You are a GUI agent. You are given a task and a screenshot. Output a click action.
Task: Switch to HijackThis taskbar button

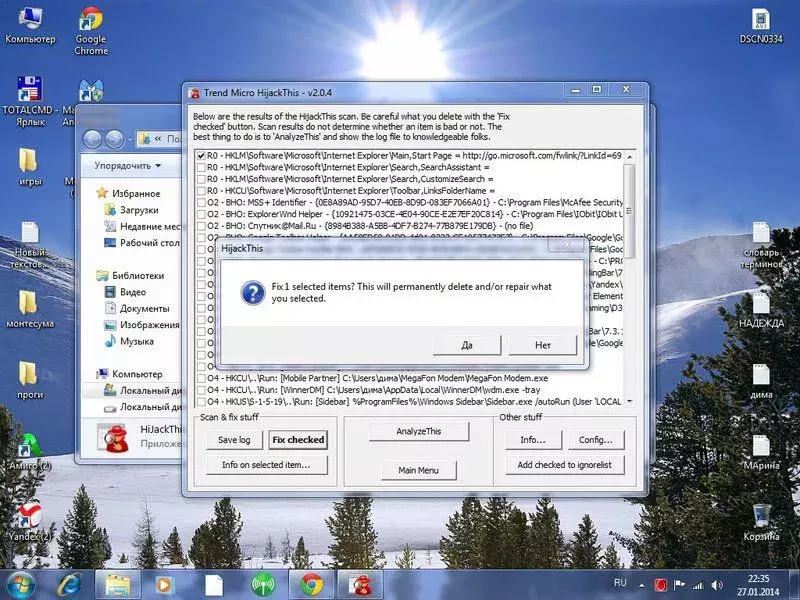pyautogui.click(x=361, y=585)
